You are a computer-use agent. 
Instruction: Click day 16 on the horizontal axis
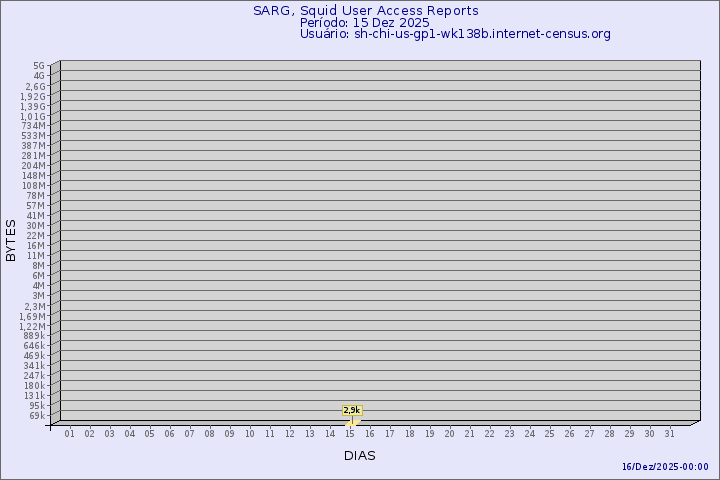pyautogui.click(x=370, y=434)
